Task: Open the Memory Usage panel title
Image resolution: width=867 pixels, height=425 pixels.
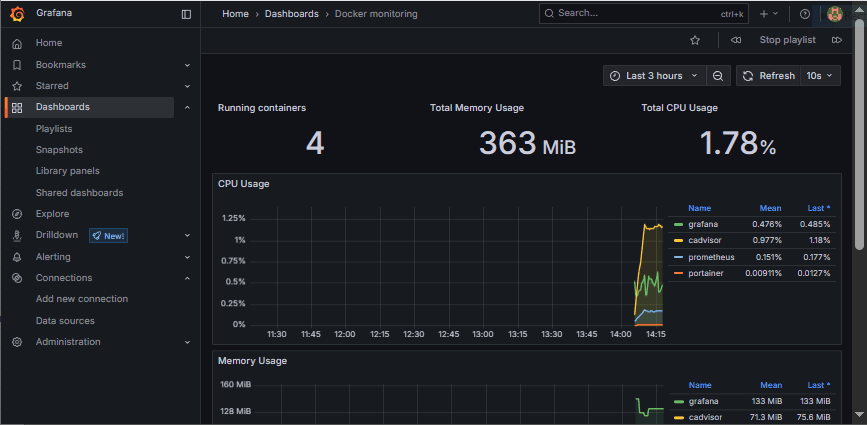Action: point(252,361)
